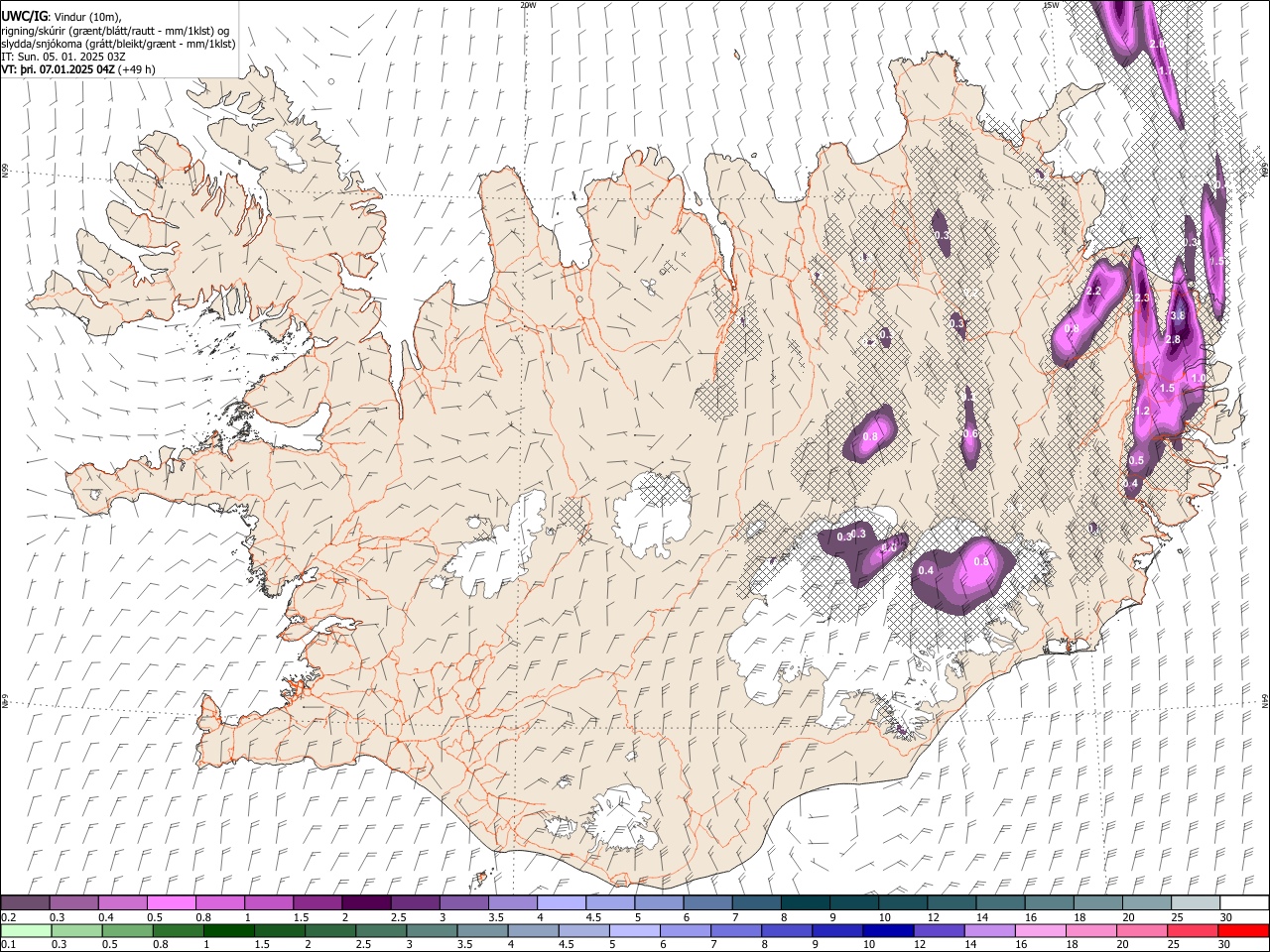Click the 'IT: Sun. 05. 01. 2025 03Z' text

click(63, 57)
